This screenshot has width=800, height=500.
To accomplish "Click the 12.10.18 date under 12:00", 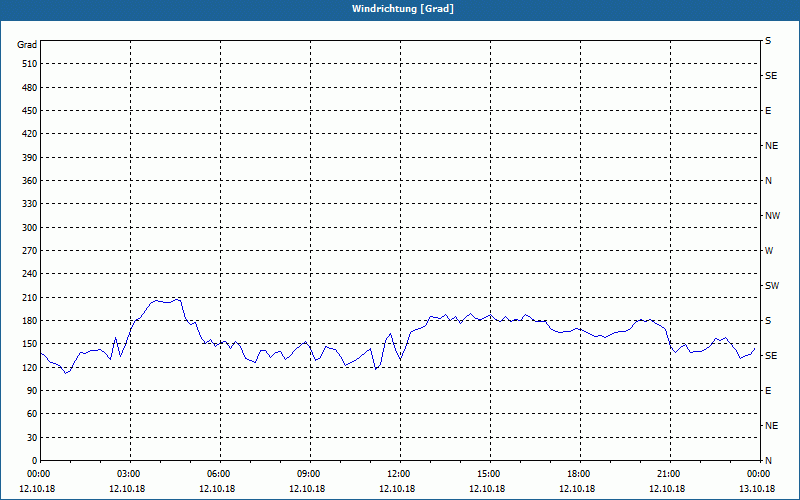I will click(397, 489).
